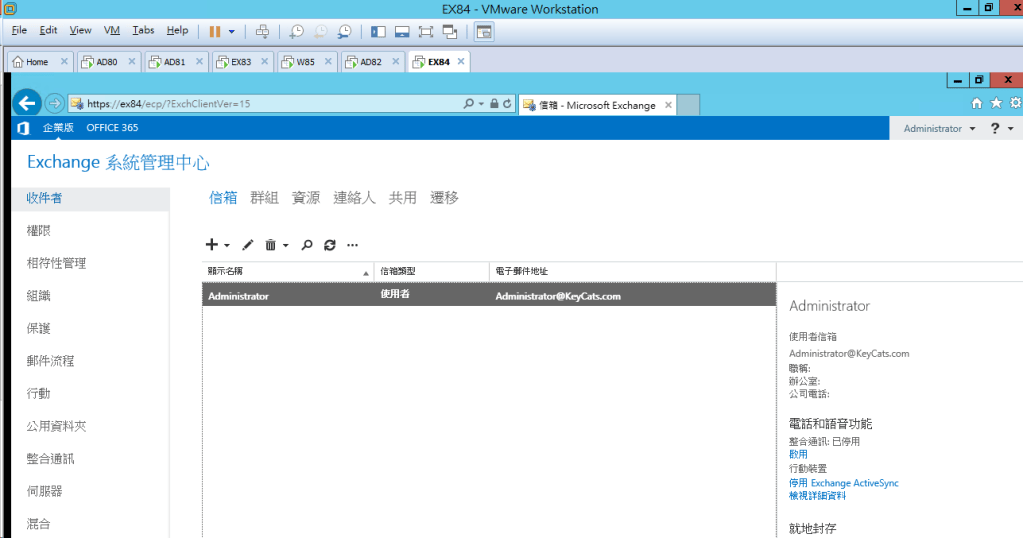Image resolution: width=1023 pixels, height=538 pixels.
Task: Click the edit pencil icon in mailbox toolbar
Action: tap(248, 245)
